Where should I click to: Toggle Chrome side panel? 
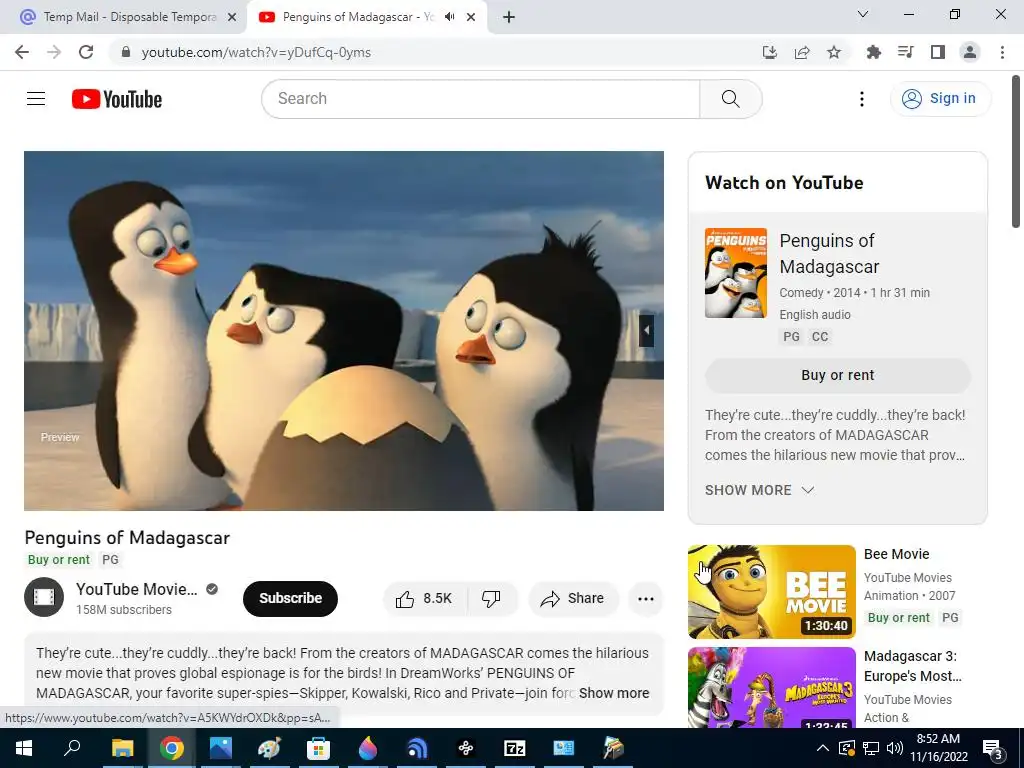938,52
